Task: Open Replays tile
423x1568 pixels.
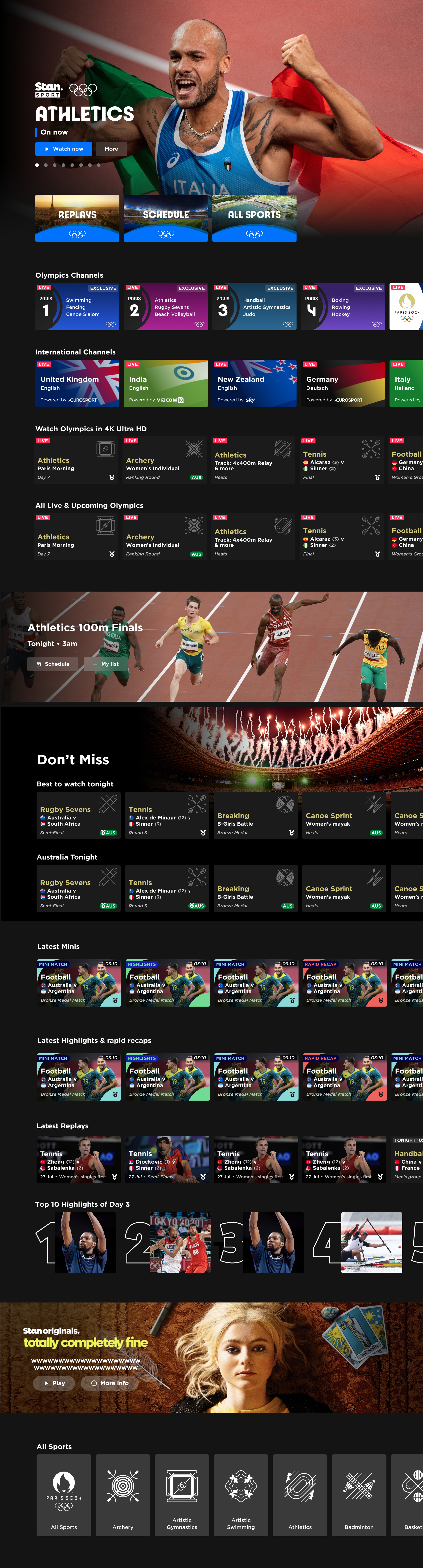Action: [x=77, y=218]
